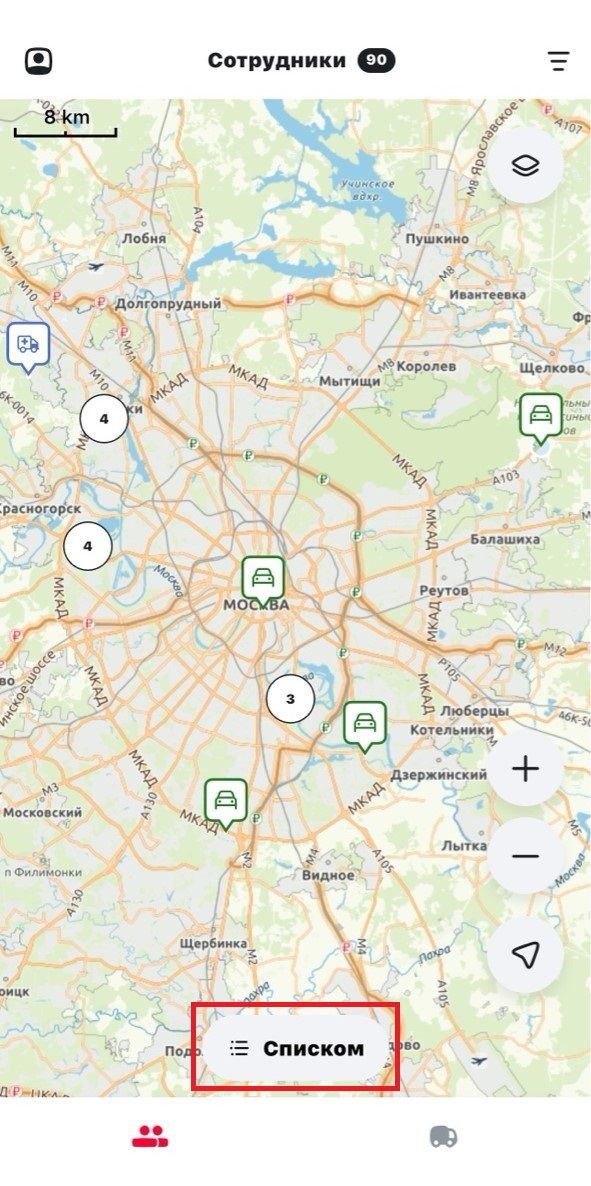Open the profile icon in the header
Viewport: 591px width, 1186px height.
pos(39,61)
